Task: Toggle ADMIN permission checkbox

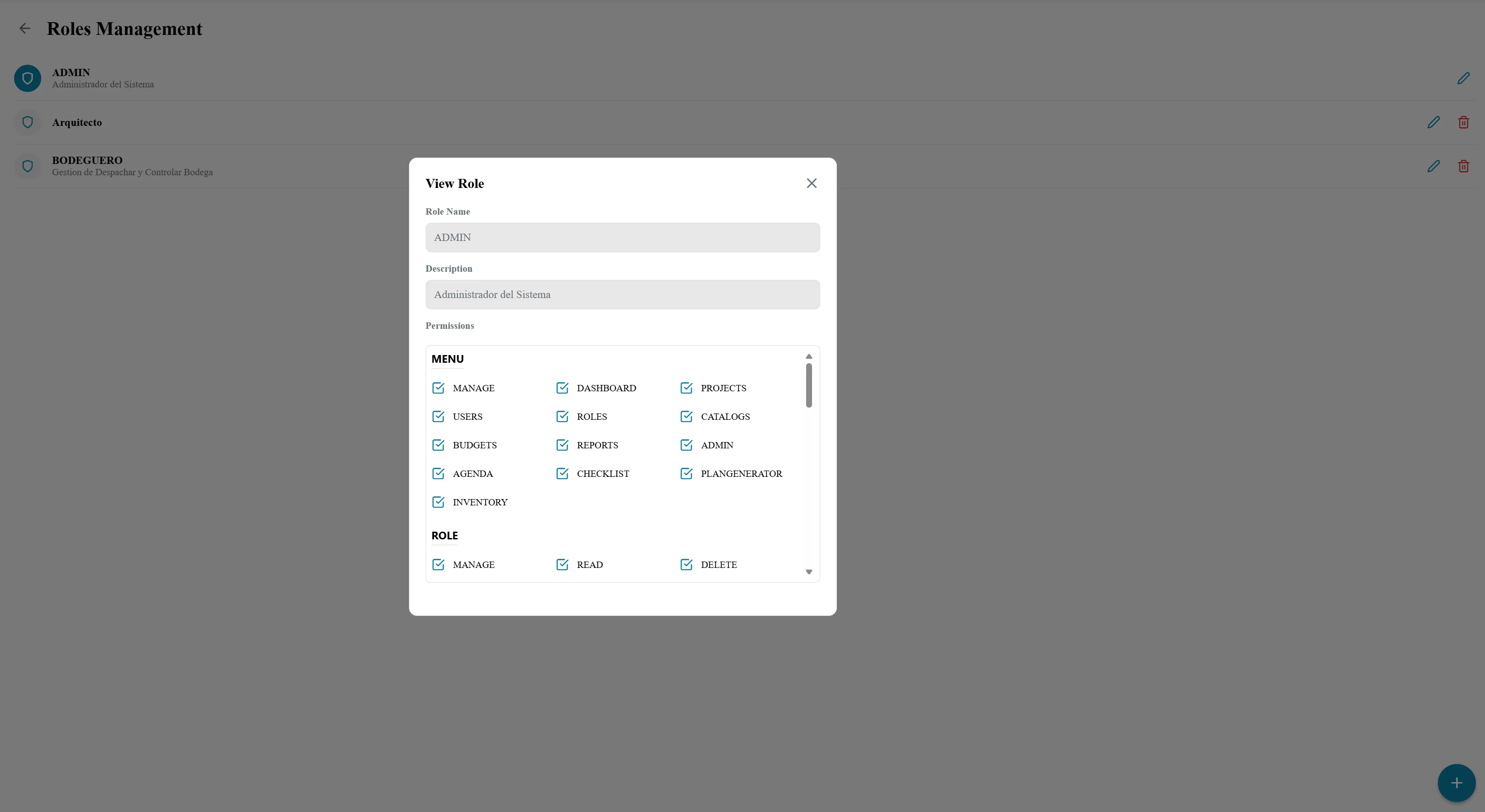Action: (x=686, y=445)
